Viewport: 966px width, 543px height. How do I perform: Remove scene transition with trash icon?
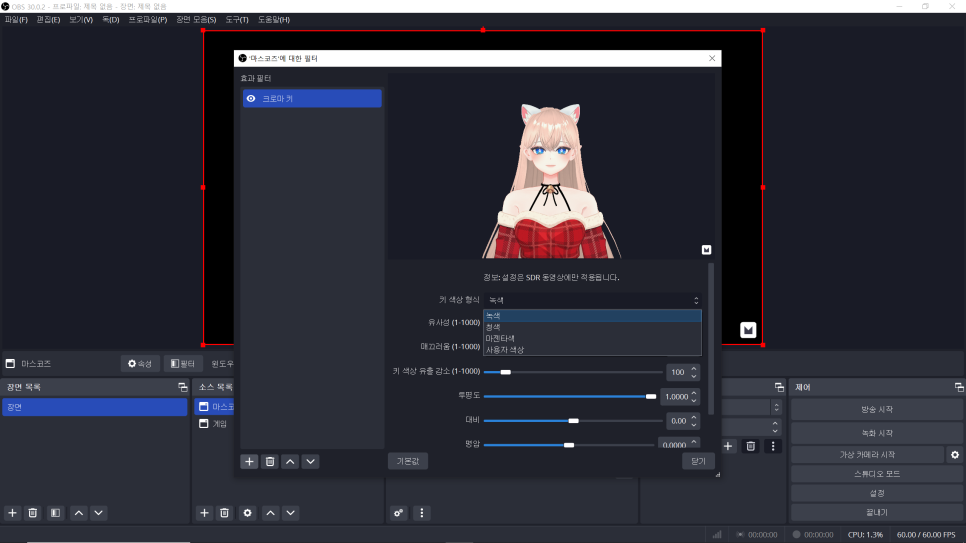click(x=750, y=446)
